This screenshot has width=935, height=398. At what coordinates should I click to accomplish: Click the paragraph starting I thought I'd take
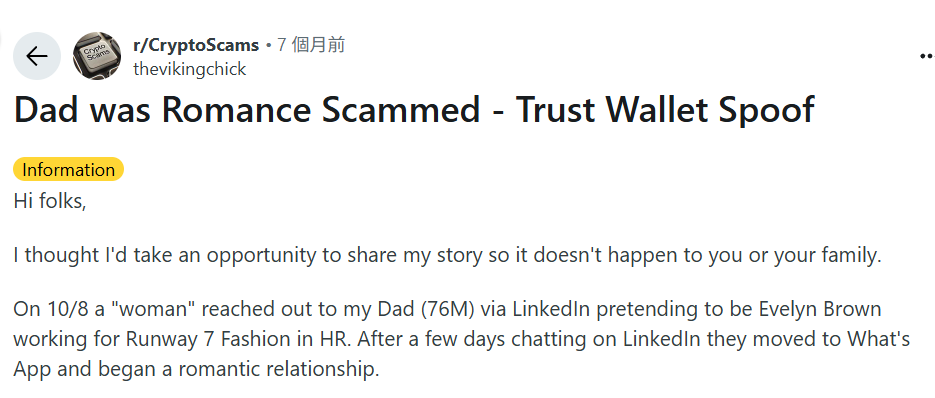point(447,255)
